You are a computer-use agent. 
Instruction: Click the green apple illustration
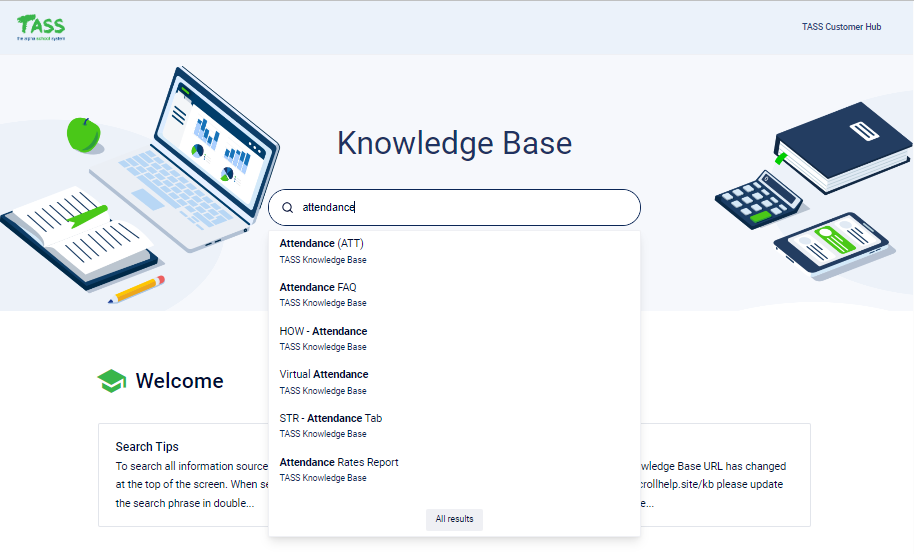coord(83,133)
